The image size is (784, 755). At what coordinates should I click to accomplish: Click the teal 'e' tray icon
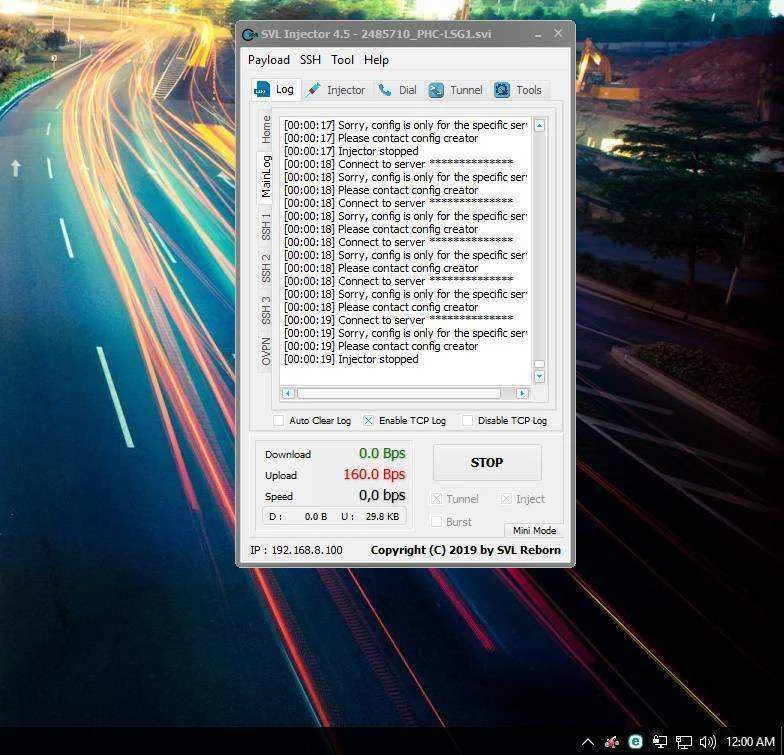point(636,742)
